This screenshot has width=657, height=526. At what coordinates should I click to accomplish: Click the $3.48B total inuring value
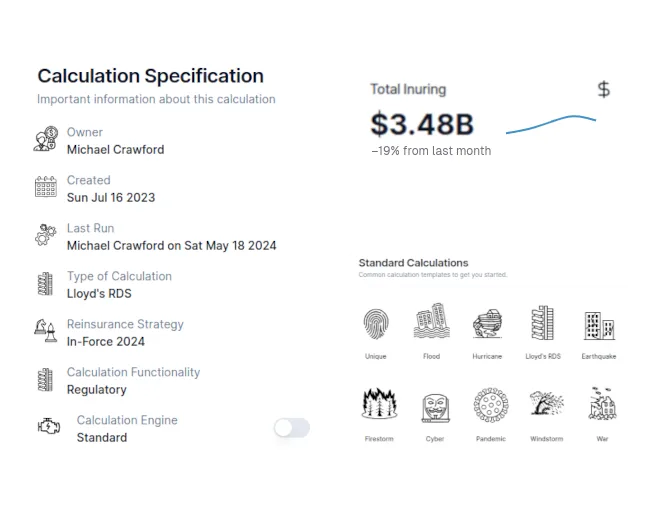click(421, 124)
